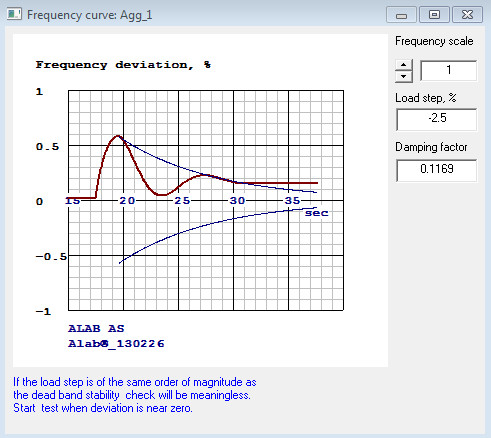
Task: Minimize the Frequency curve window
Action: [401, 15]
